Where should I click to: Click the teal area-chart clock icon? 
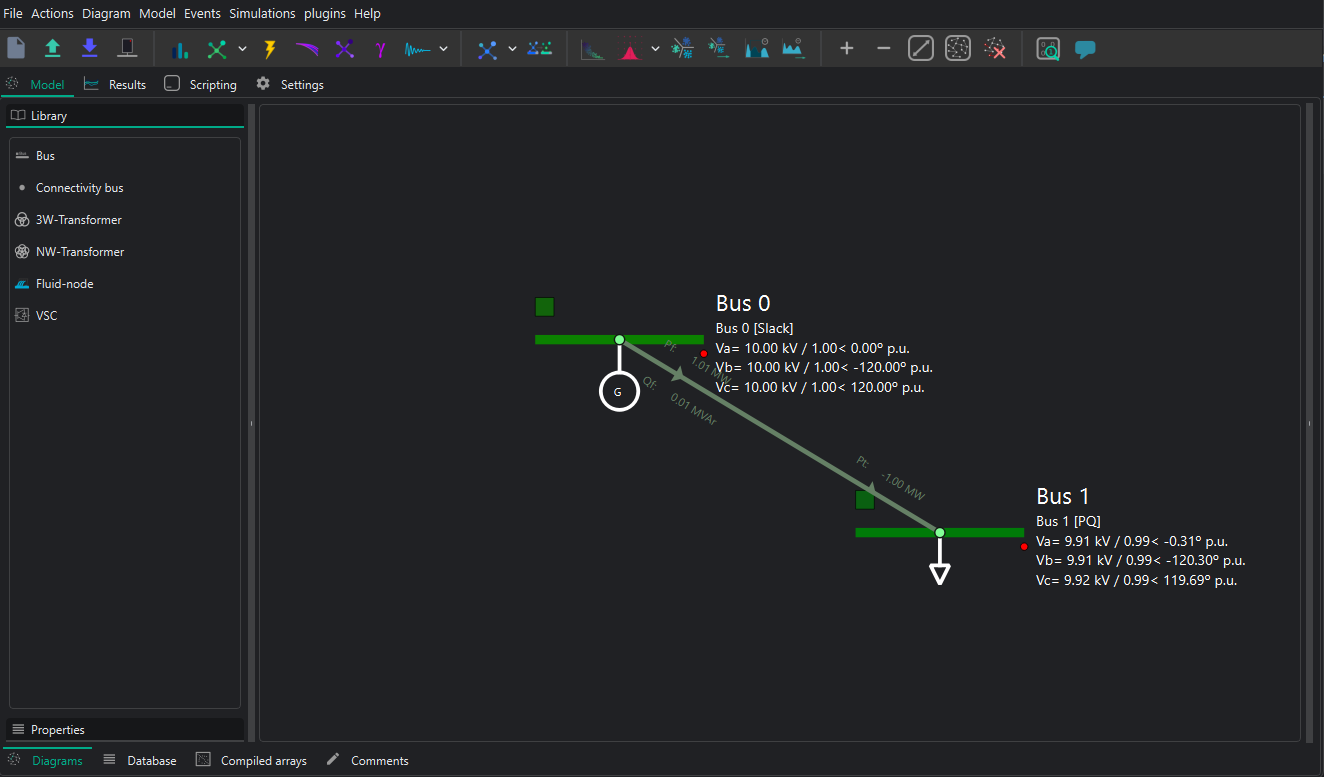pos(756,48)
